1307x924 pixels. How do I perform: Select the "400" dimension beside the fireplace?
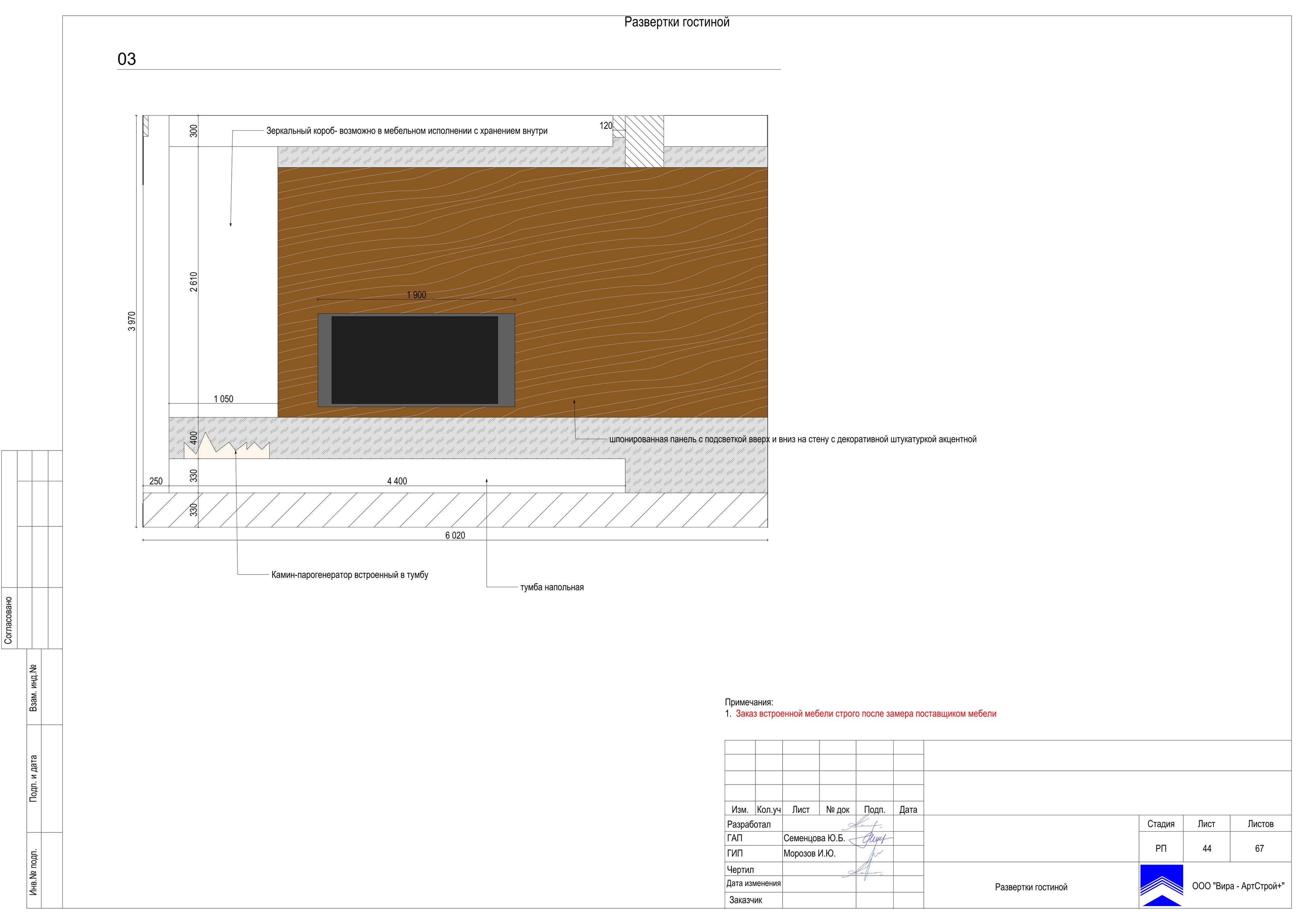point(193,438)
